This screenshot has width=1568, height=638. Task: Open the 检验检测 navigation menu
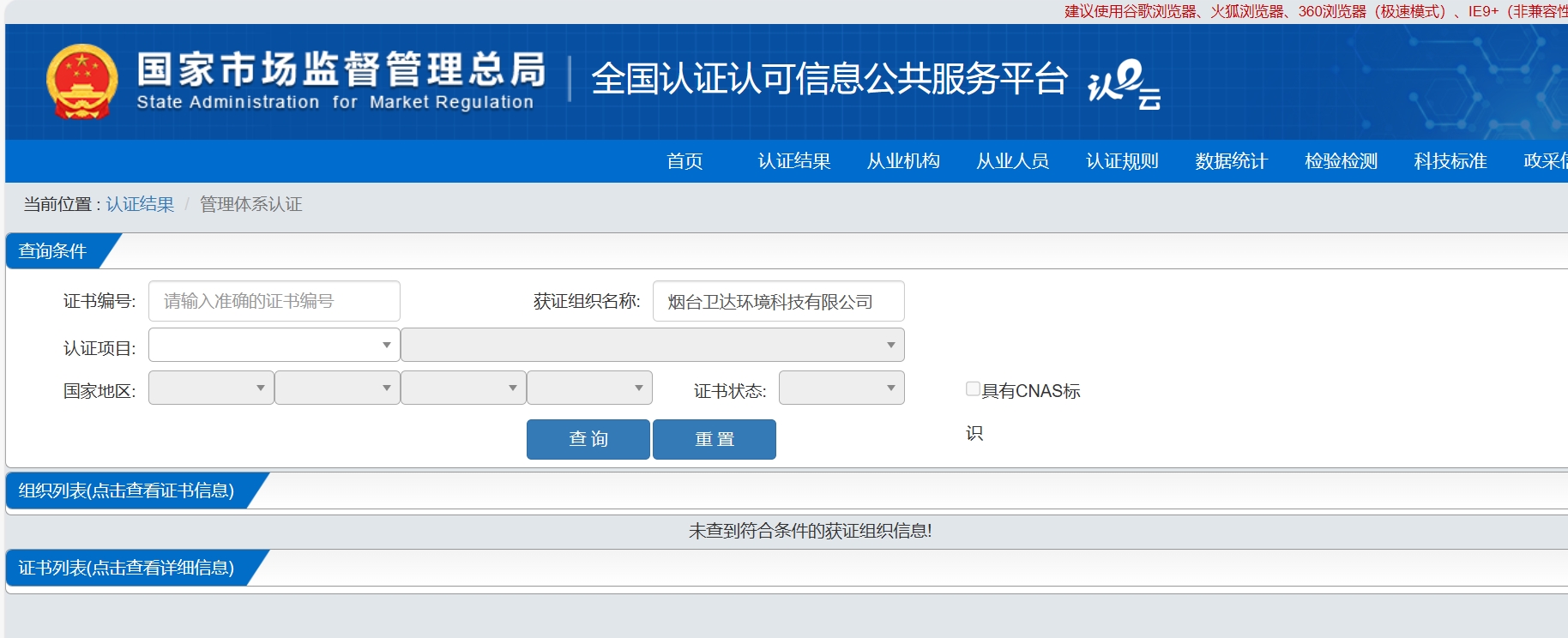[x=1341, y=161]
